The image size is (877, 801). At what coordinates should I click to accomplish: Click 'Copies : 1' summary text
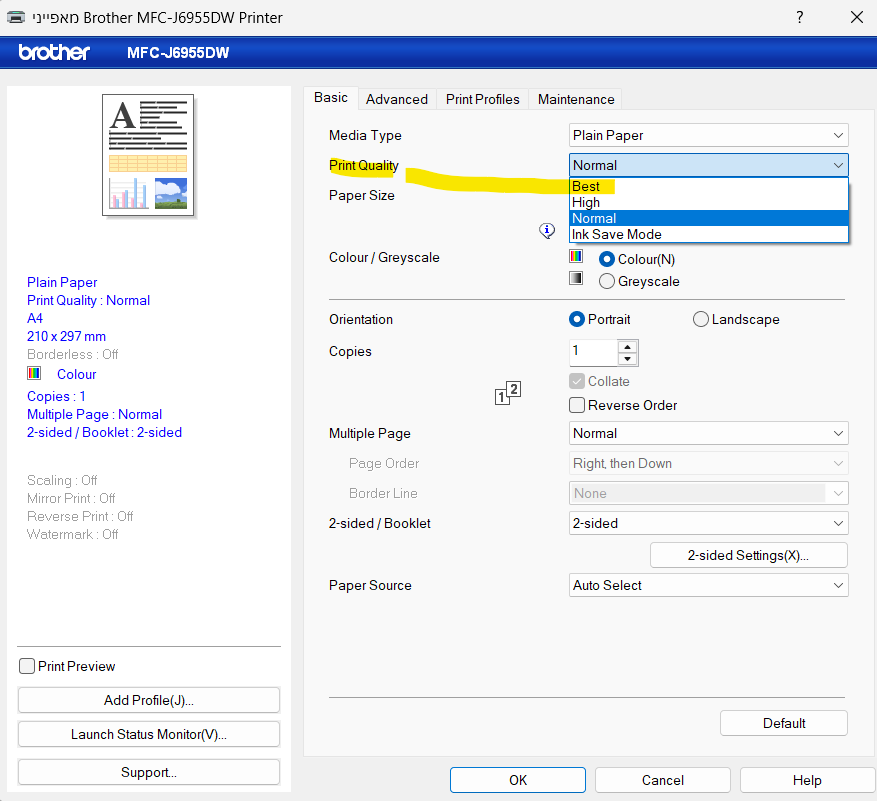point(56,397)
